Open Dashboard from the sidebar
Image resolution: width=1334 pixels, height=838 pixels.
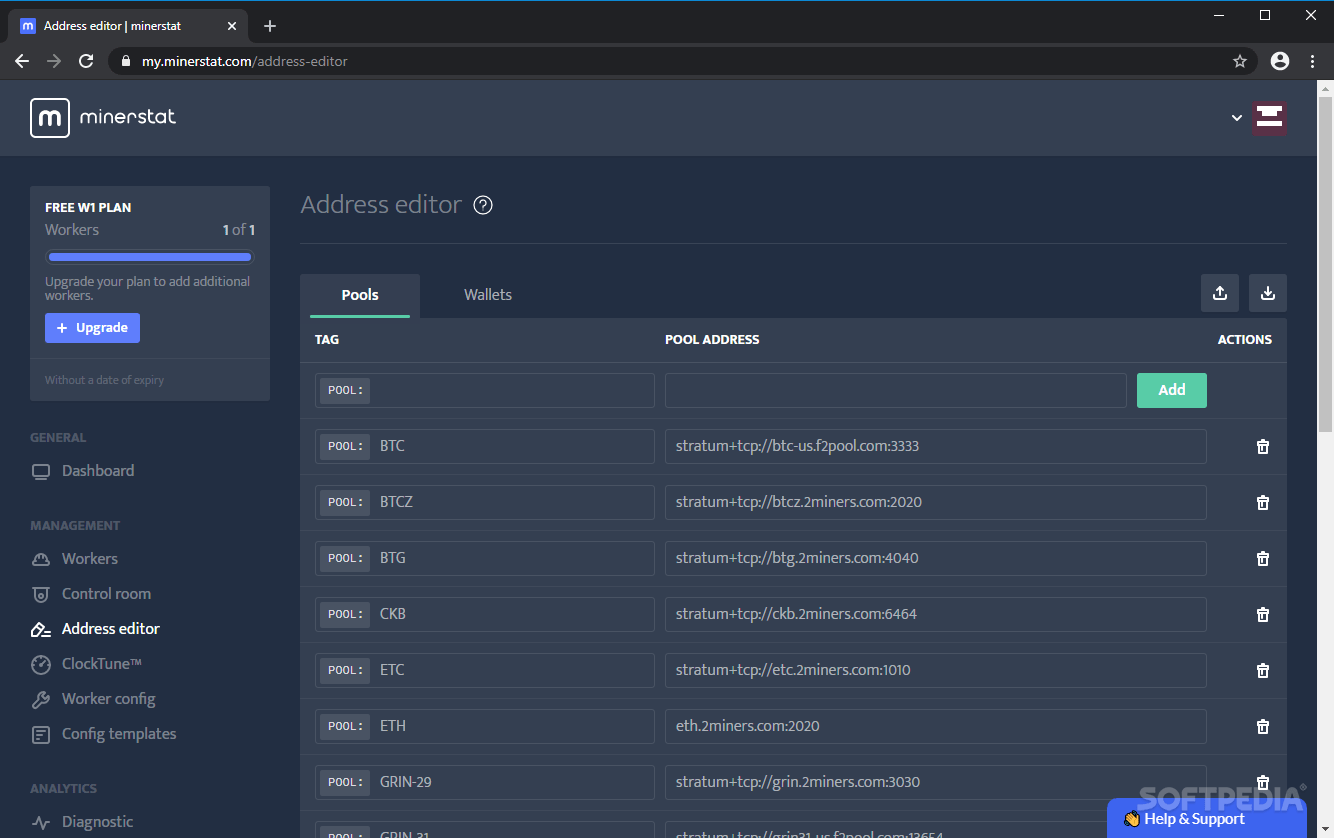point(98,471)
